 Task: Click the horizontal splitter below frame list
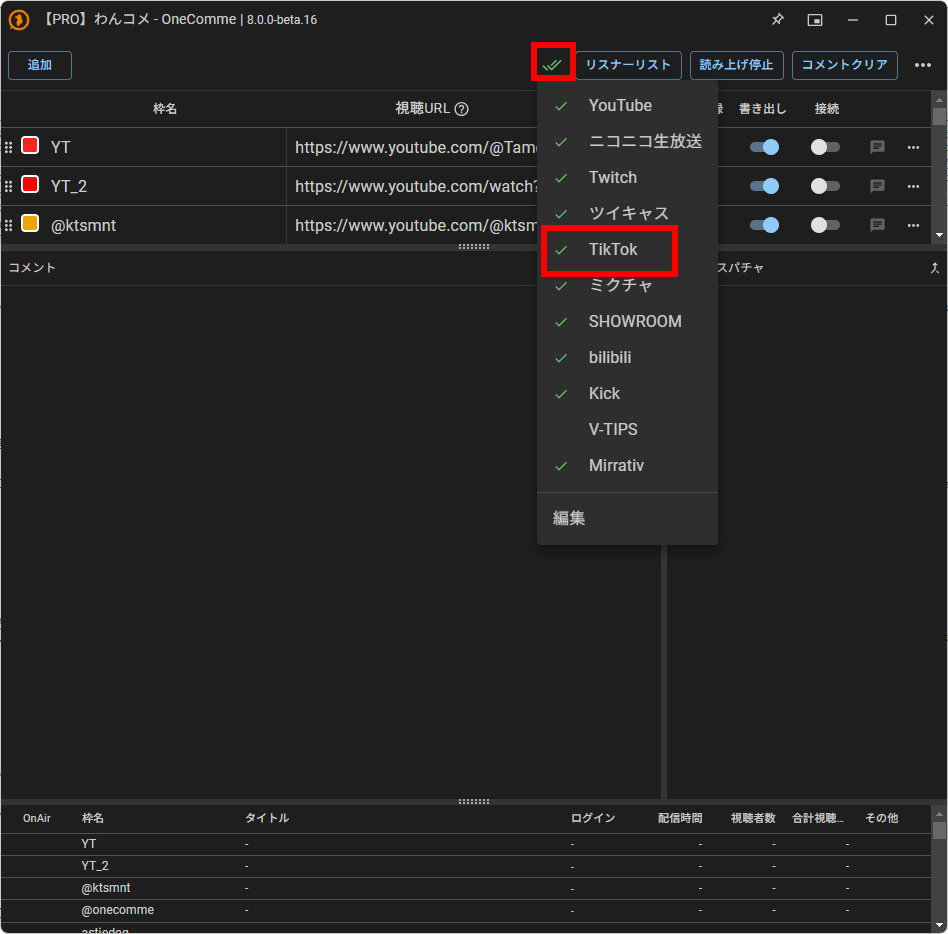pyautogui.click(x=474, y=247)
